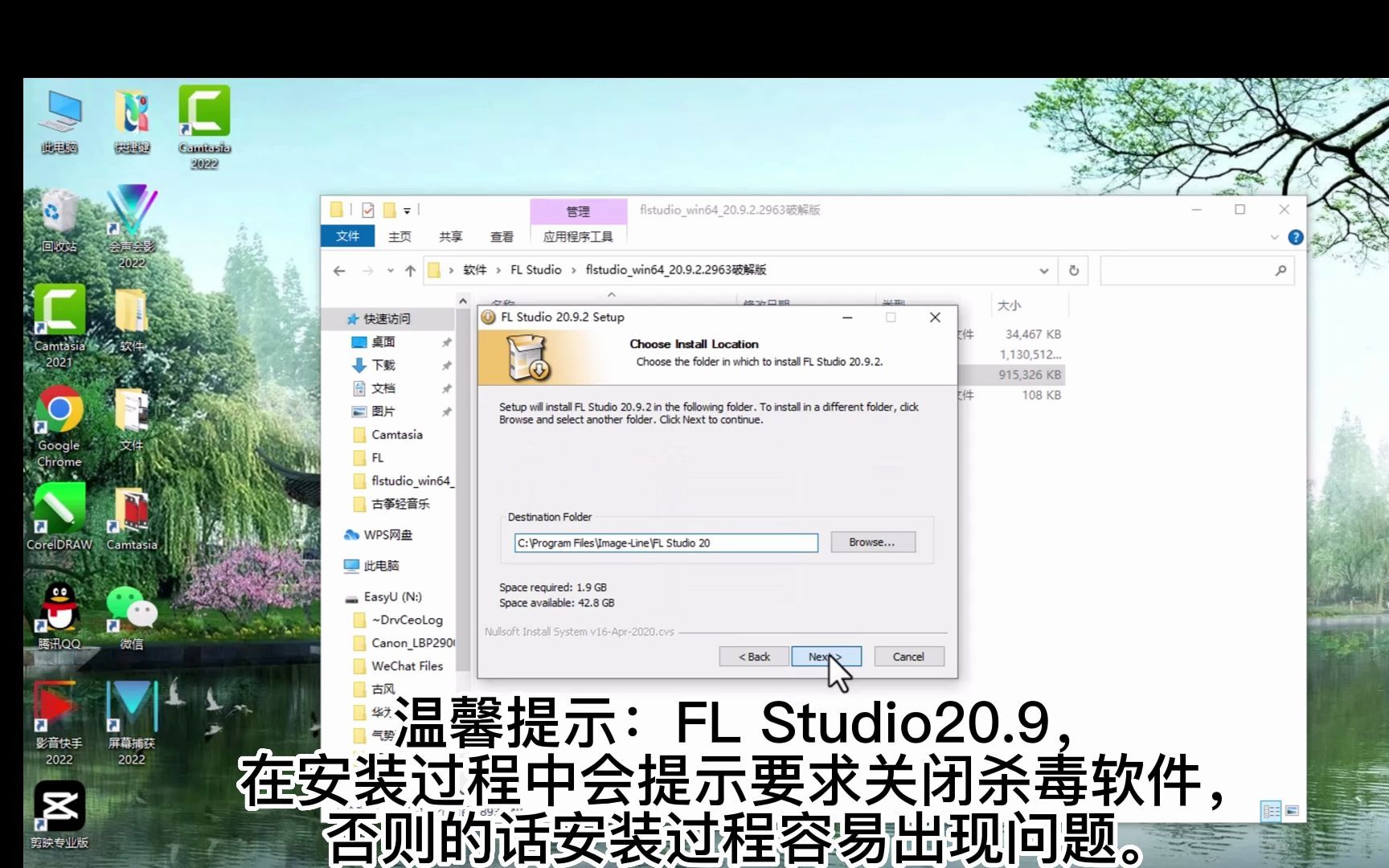Open the quick access toolbar dropdown arrow

[x=407, y=211]
